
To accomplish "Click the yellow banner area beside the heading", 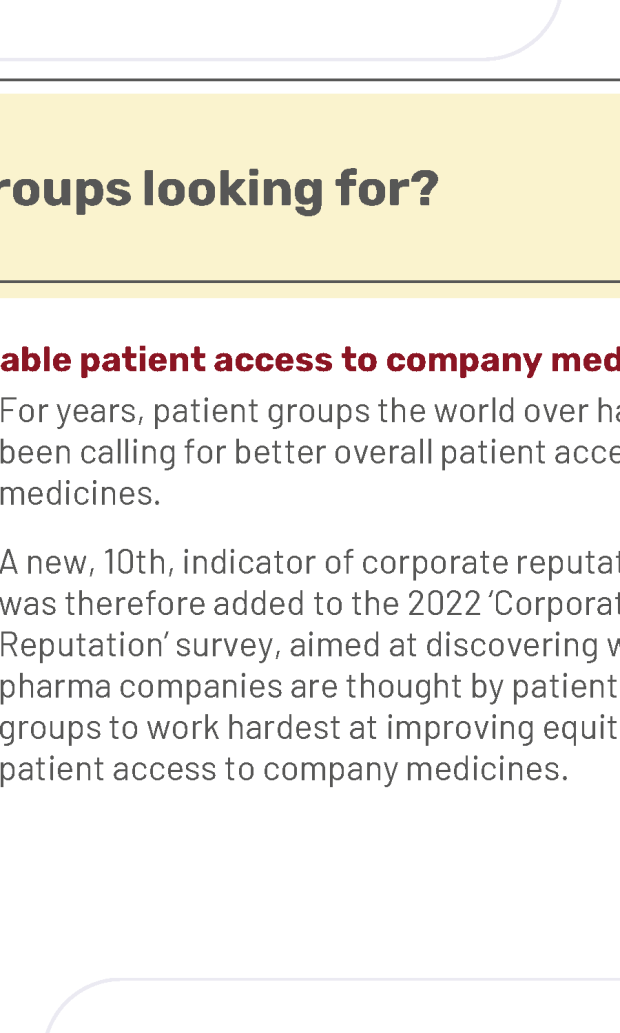I will [x=527, y=188].
